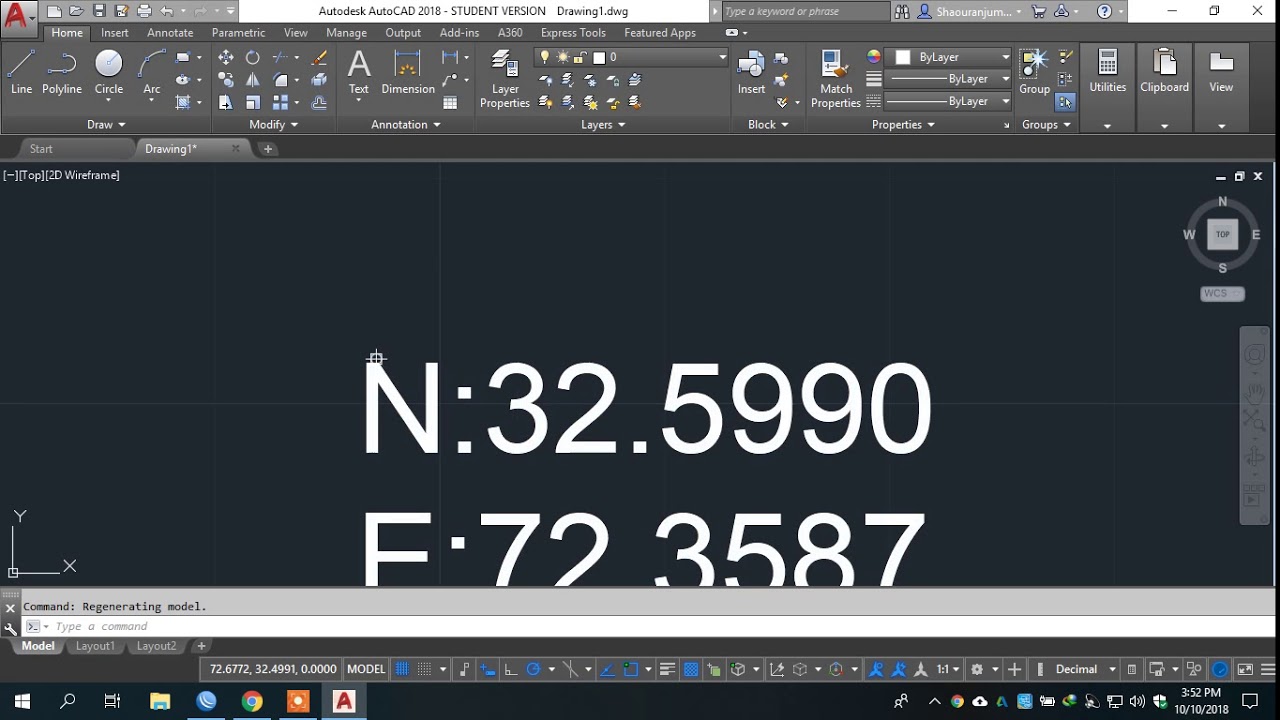Switch to the Express Tools tab
Image resolution: width=1280 pixels, height=720 pixels.
tap(573, 33)
